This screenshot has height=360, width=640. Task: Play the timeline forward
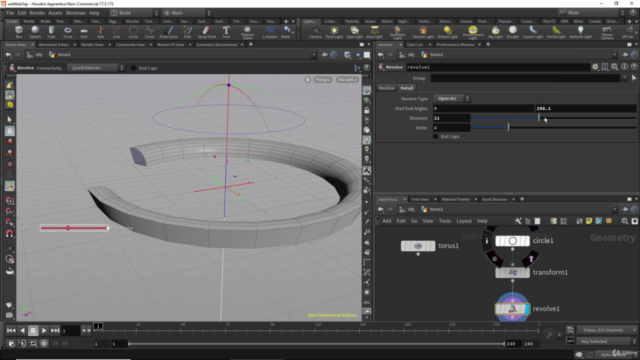44,331
